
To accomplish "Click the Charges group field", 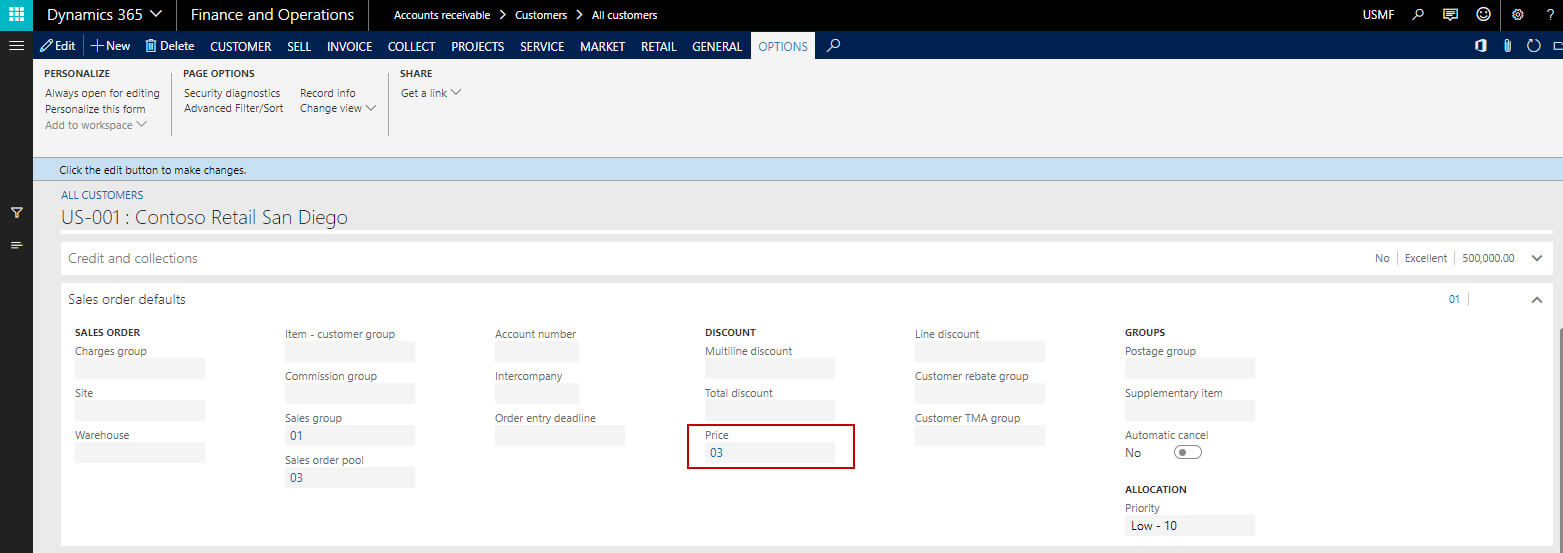I will [x=140, y=368].
